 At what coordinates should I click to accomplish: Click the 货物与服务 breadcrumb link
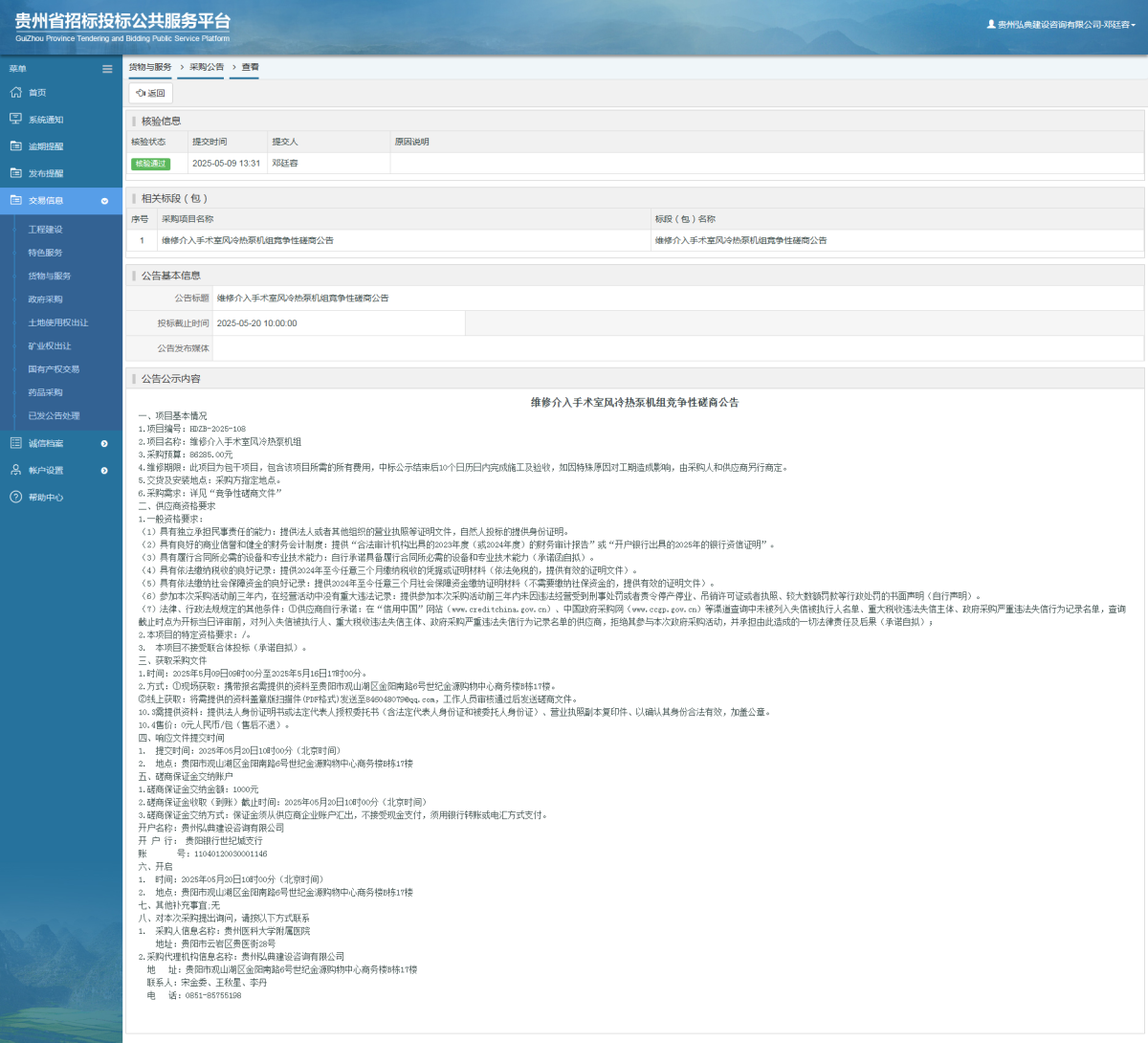point(150,67)
